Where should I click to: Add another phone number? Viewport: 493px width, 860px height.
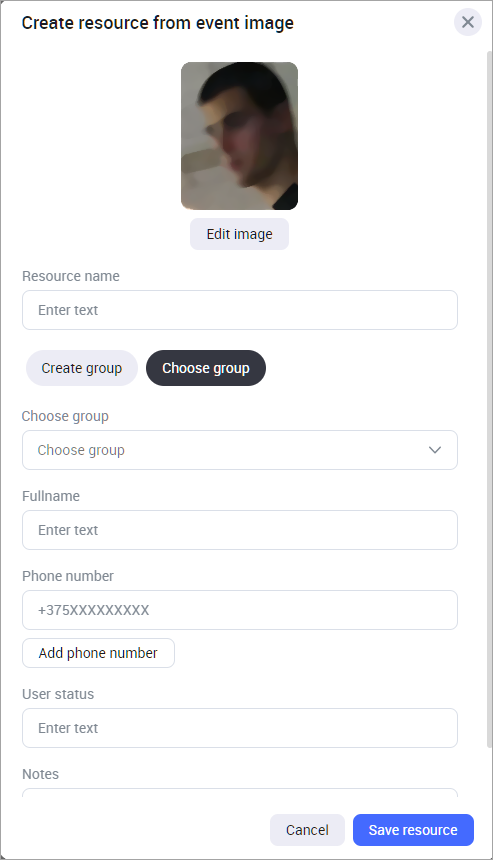tap(98, 653)
